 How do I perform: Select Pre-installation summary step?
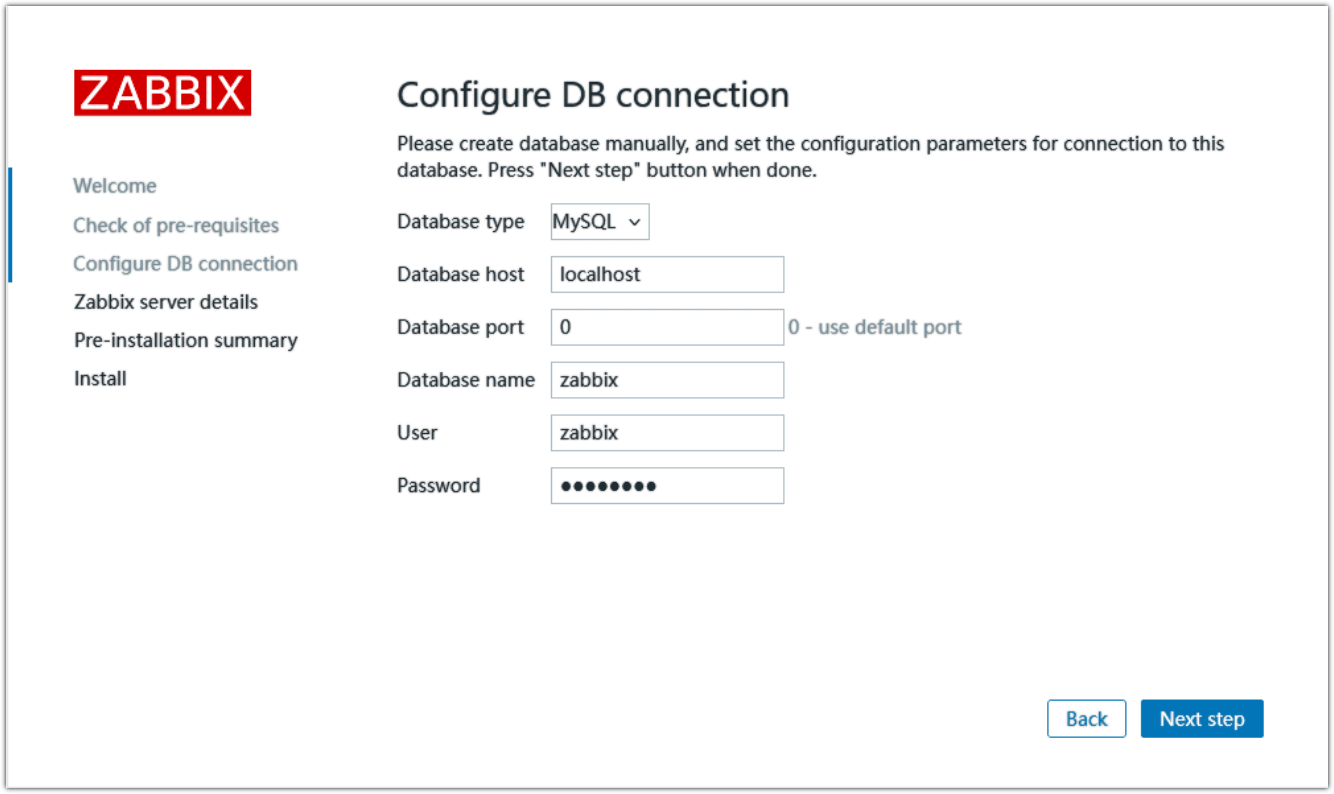point(186,340)
